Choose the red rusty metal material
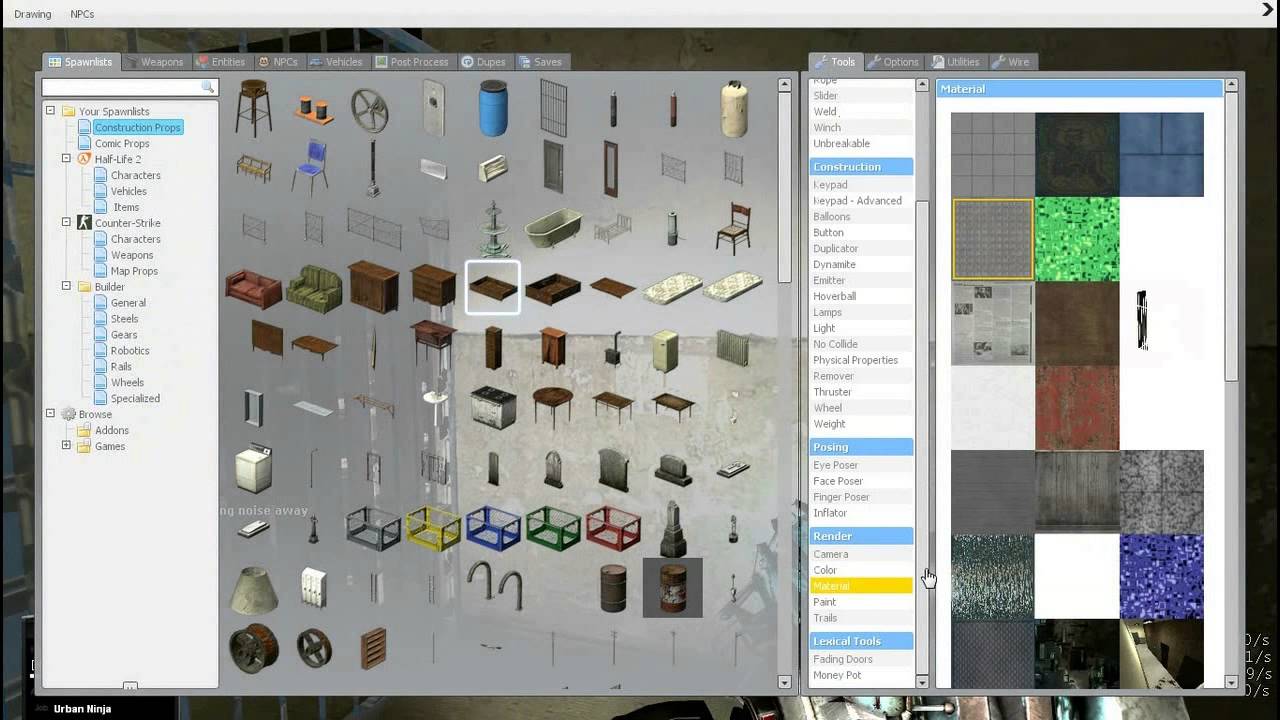Image resolution: width=1280 pixels, height=720 pixels. pyautogui.click(x=1077, y=407)
